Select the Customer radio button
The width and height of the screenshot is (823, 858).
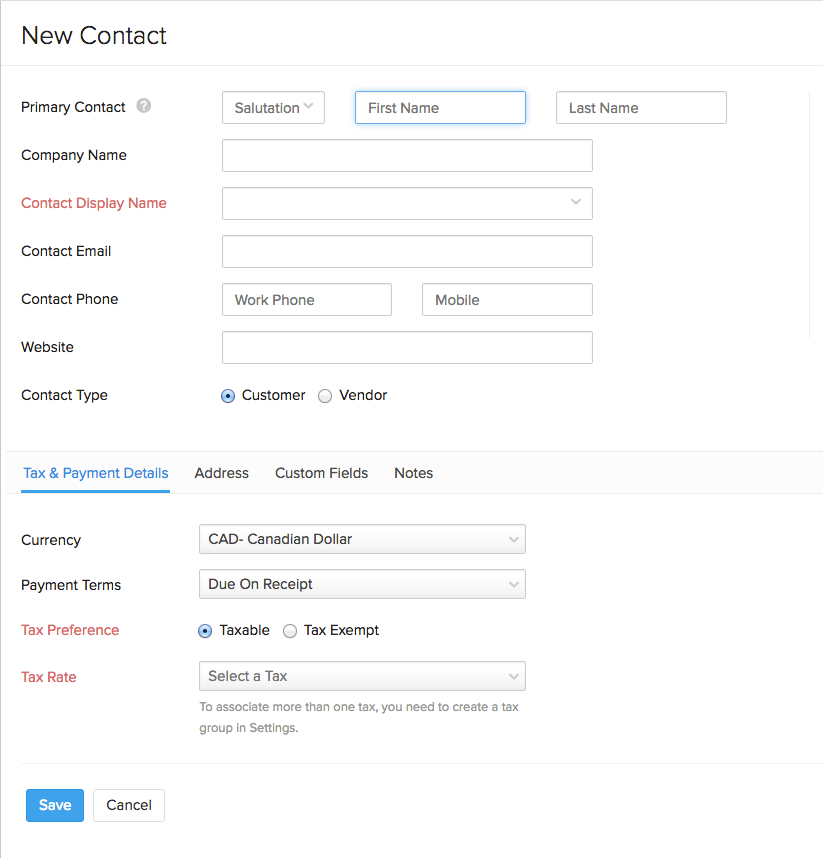tap(227, 396)
